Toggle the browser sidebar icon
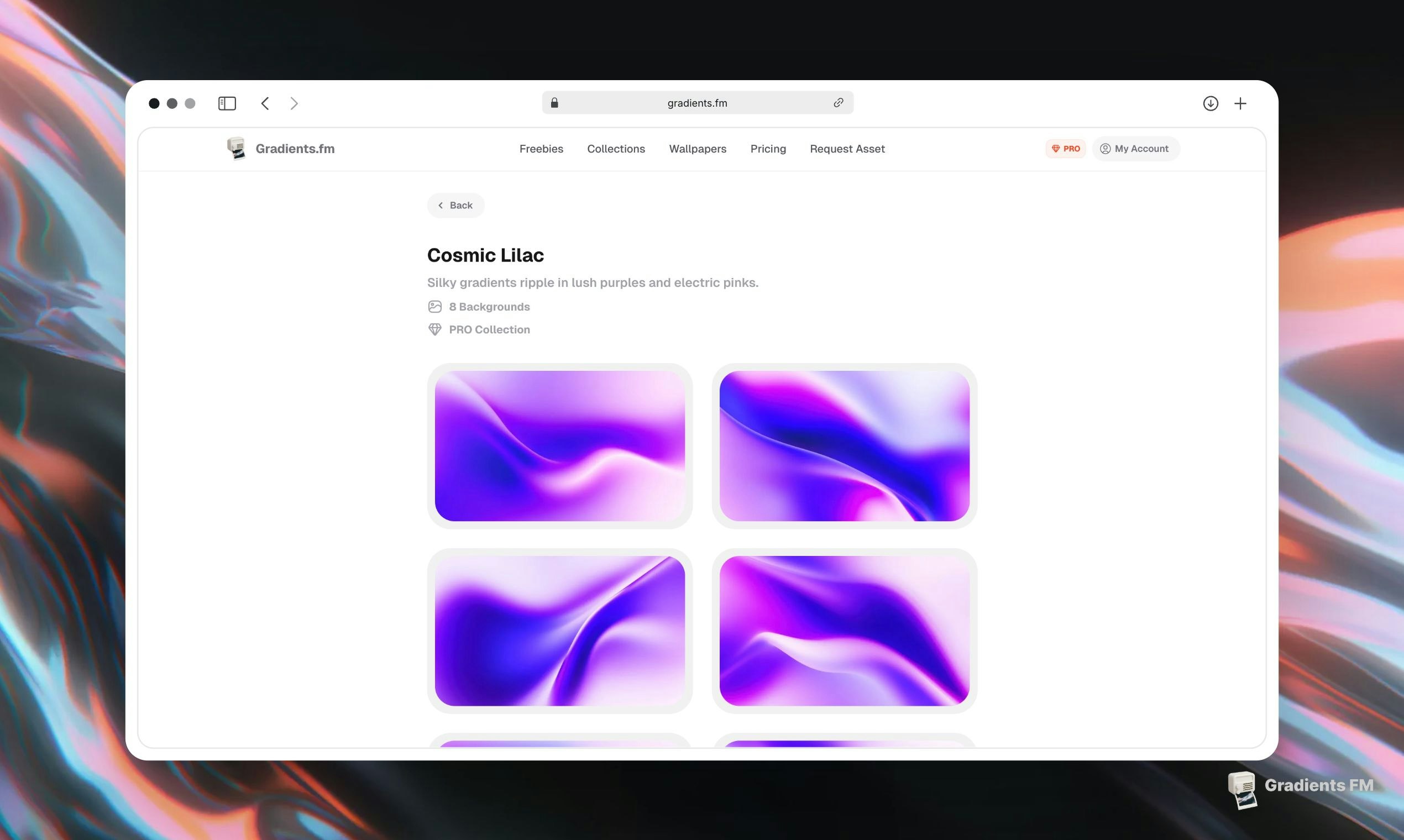 click(x=227, y=103)
